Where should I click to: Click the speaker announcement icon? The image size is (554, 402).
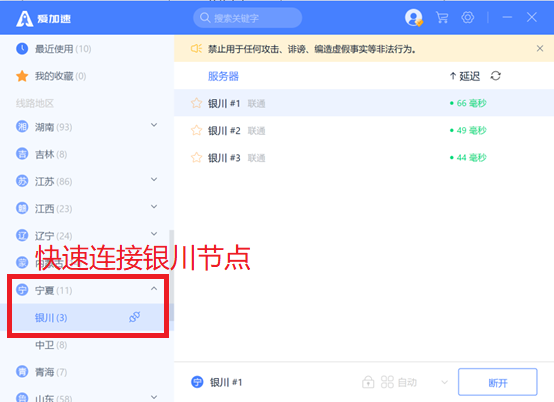click(x=196, y=48)
